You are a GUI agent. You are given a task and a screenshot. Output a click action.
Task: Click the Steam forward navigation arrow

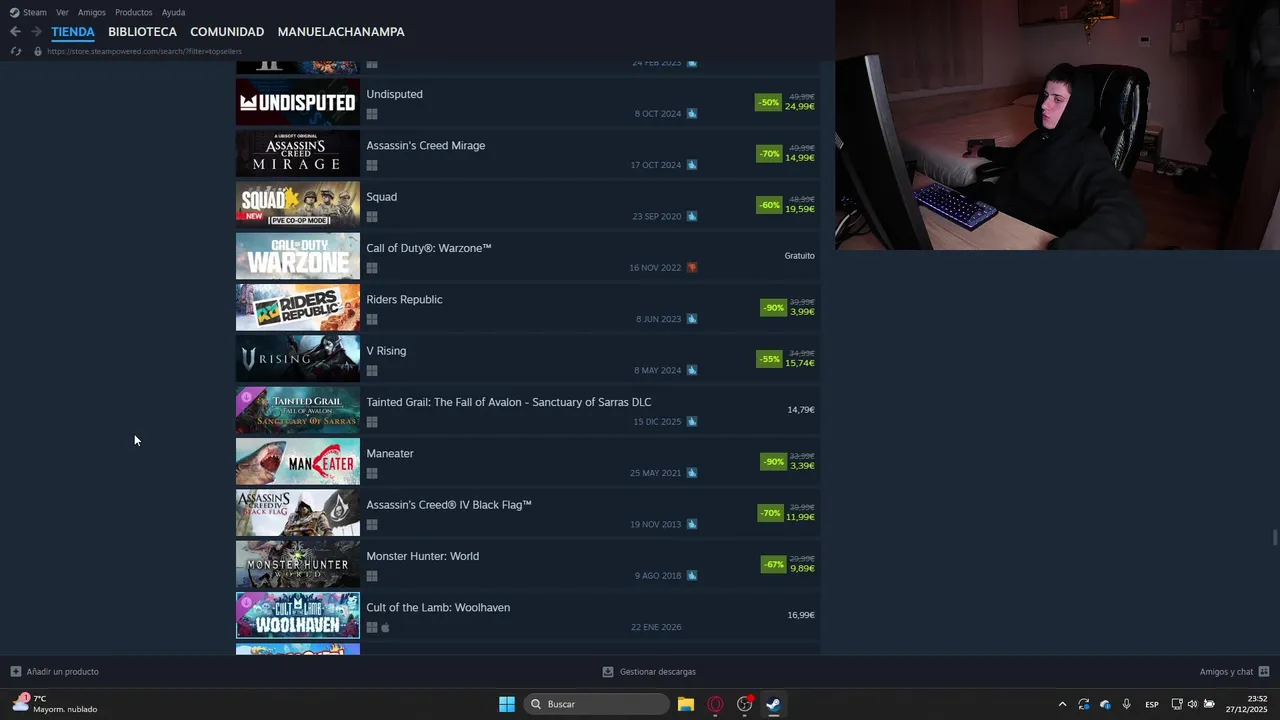pos(36,32)
